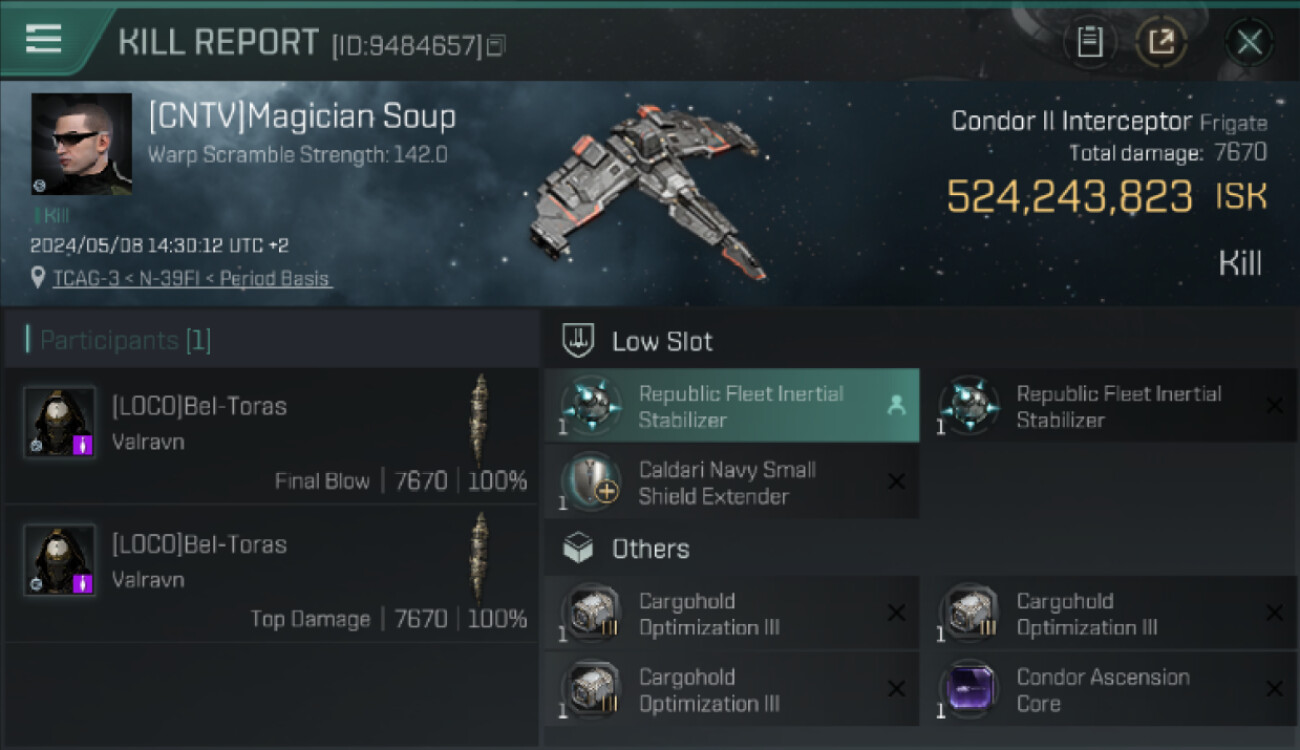Click the clipboard report icon
The image size is (1300, 750).
1089,42
